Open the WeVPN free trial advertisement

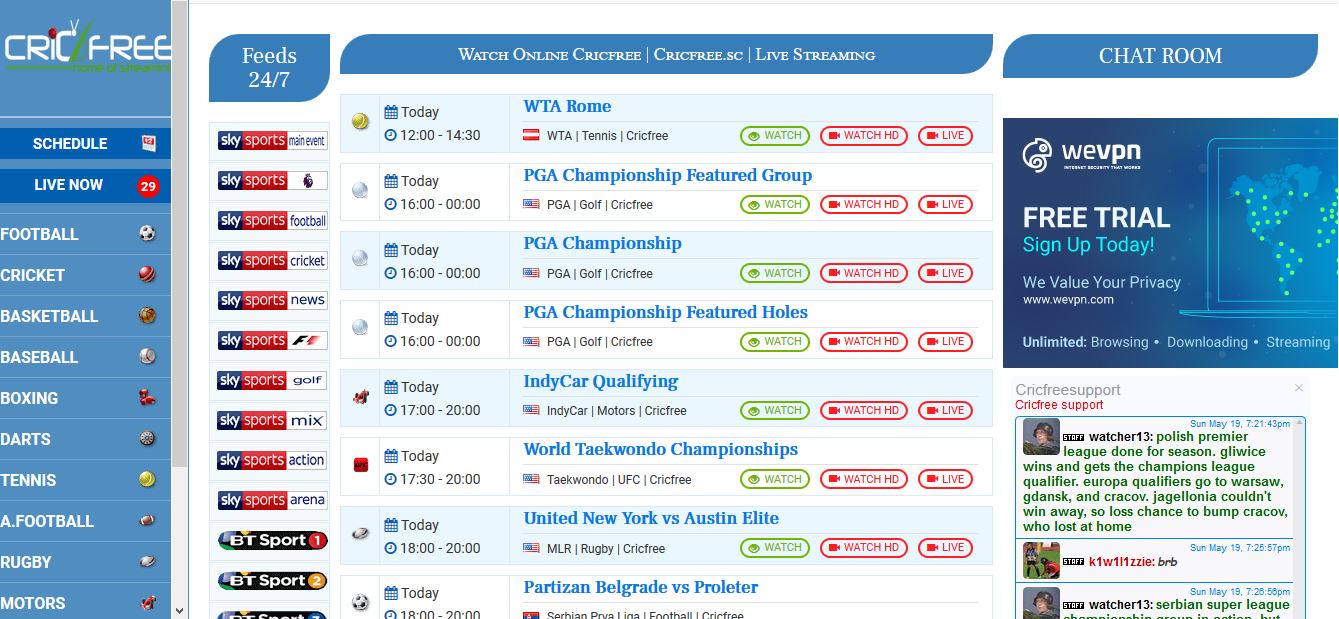[1170, 243]
